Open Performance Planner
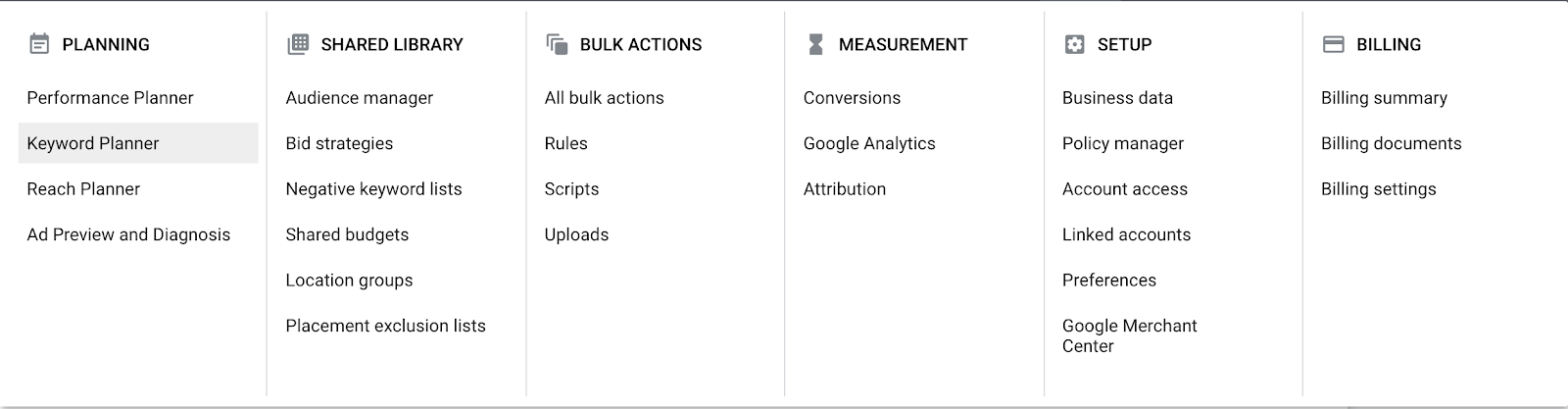The width and height of the screenshot is (1568, 409). (x=110, y=98)
